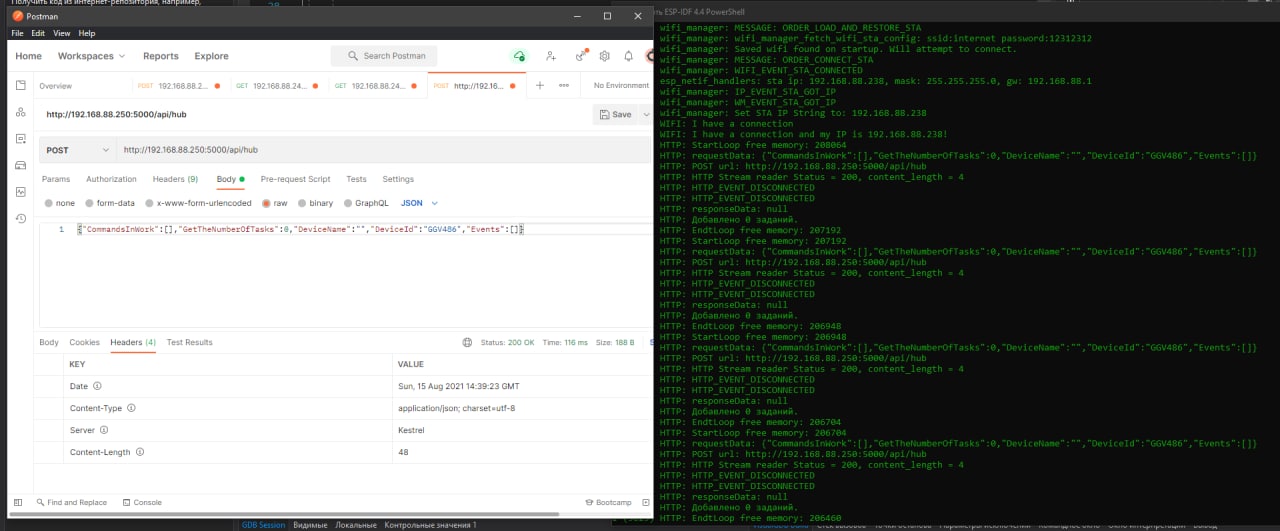Open the Test Results tab
This screenshot has height=531, width=1280.
pos(189,342)
